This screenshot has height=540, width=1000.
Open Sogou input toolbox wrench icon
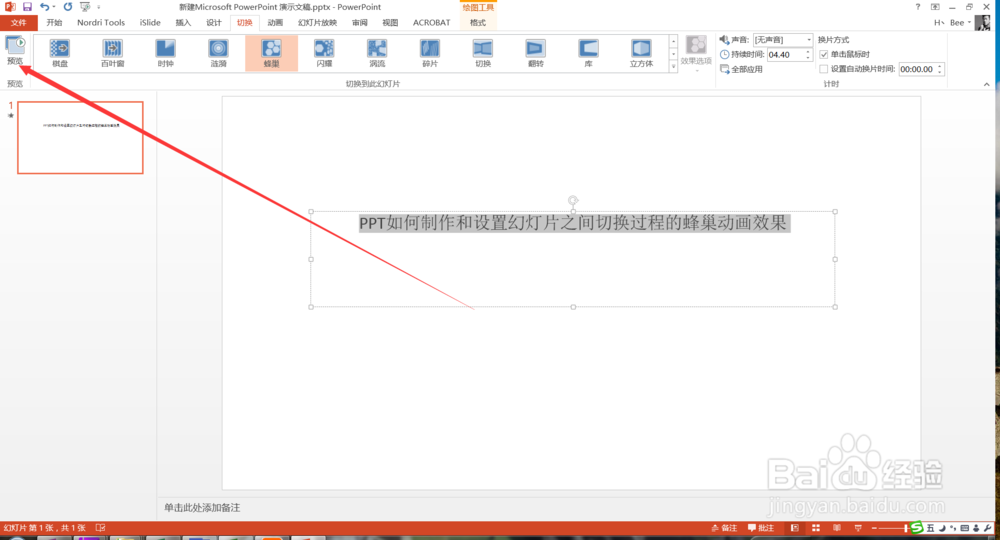click(x=988, y=528)
